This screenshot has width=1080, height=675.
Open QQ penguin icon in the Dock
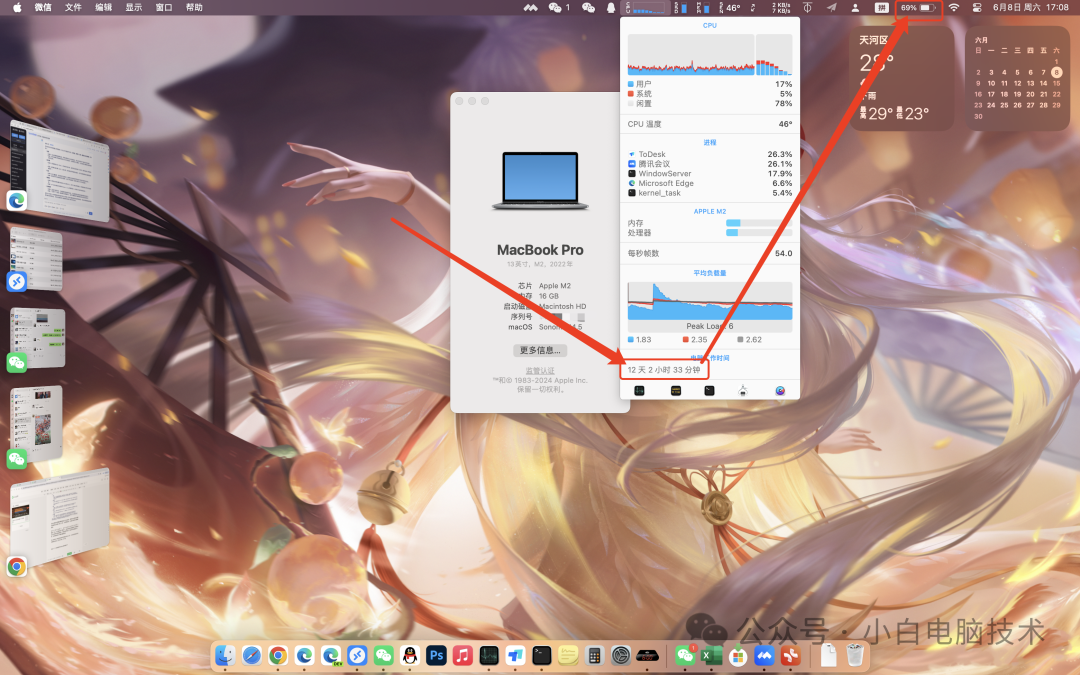[x=410, y=655]
